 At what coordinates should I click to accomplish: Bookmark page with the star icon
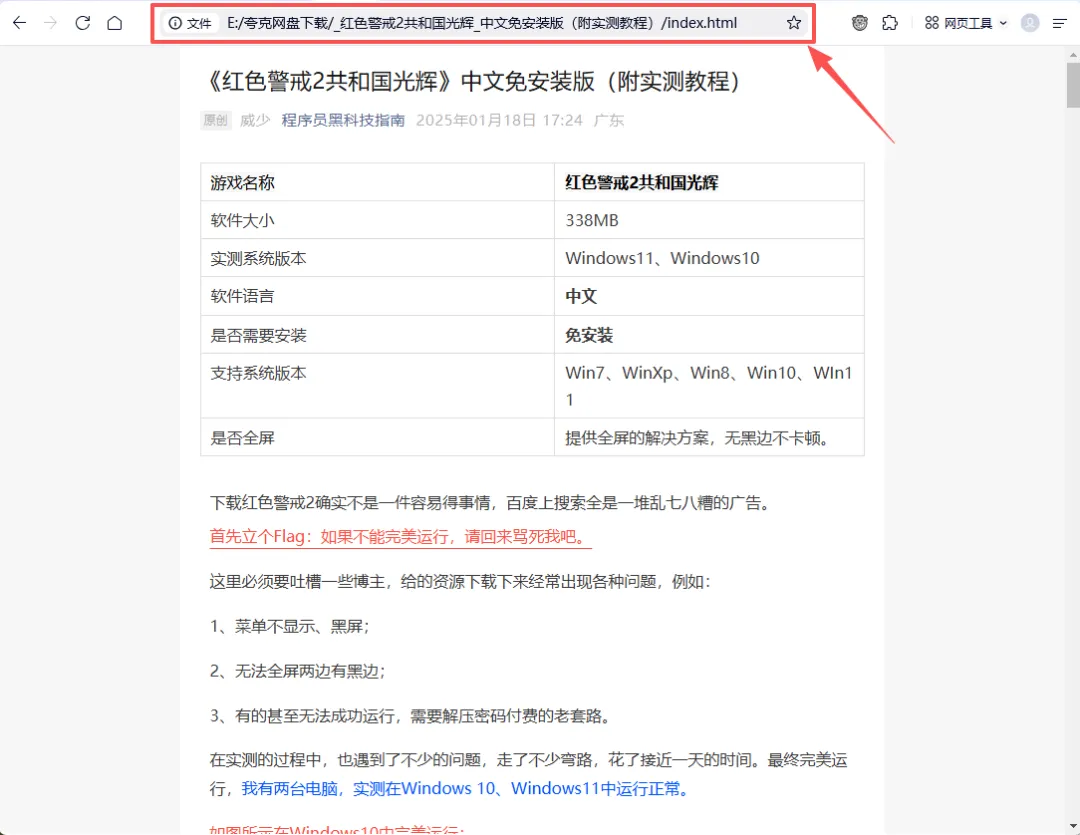click(x=793, y=23)
